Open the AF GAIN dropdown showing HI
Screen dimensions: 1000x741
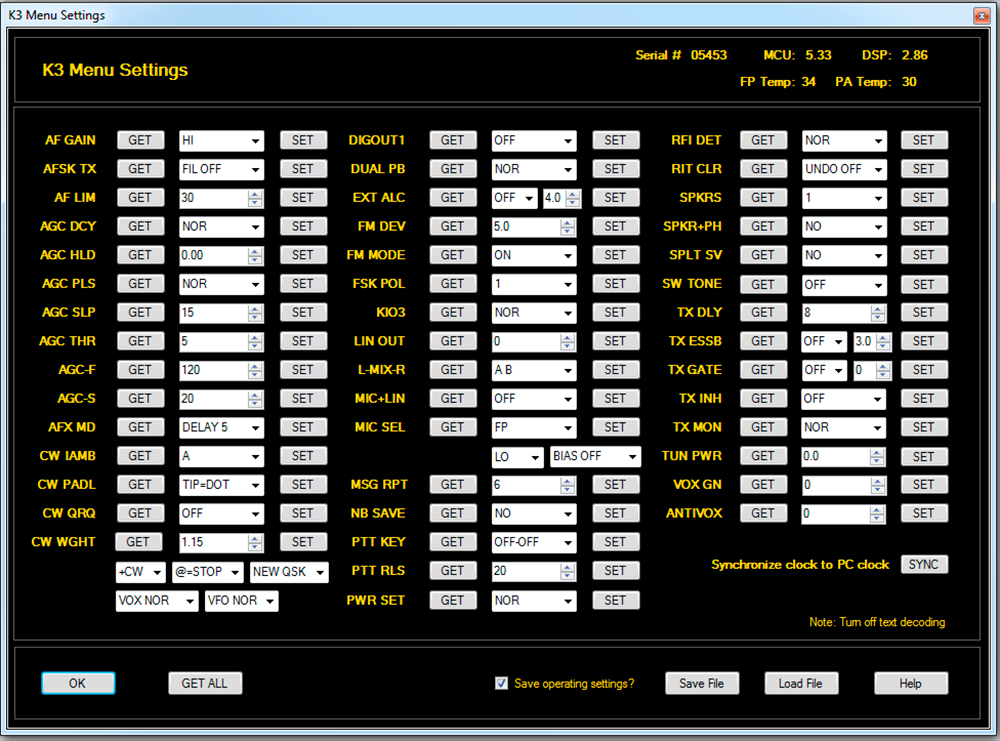coord(221,140)
